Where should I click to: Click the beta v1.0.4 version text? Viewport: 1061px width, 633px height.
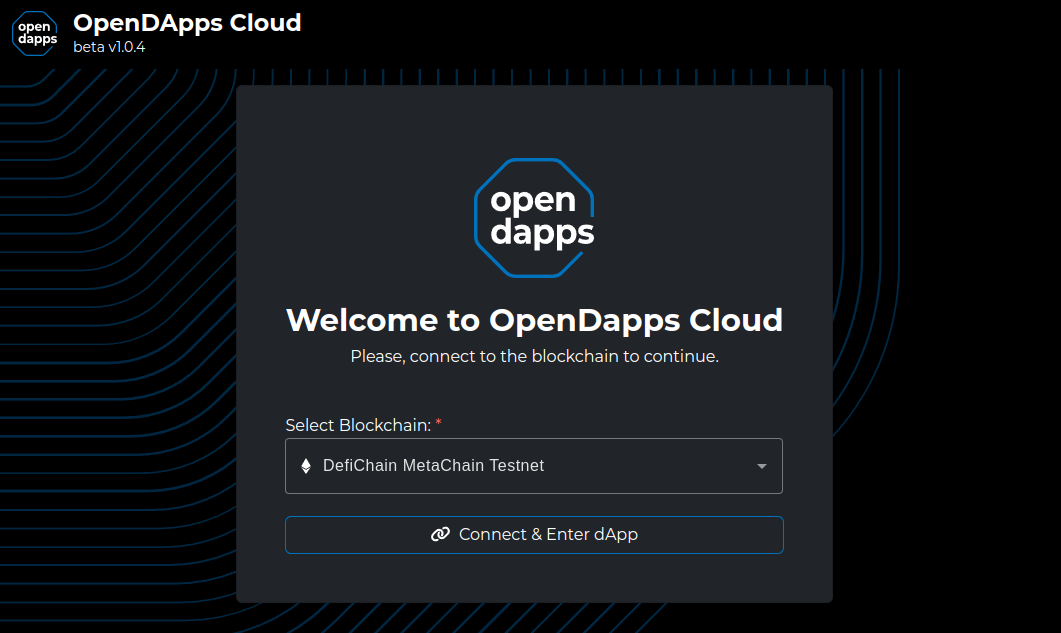click(109, 47)
